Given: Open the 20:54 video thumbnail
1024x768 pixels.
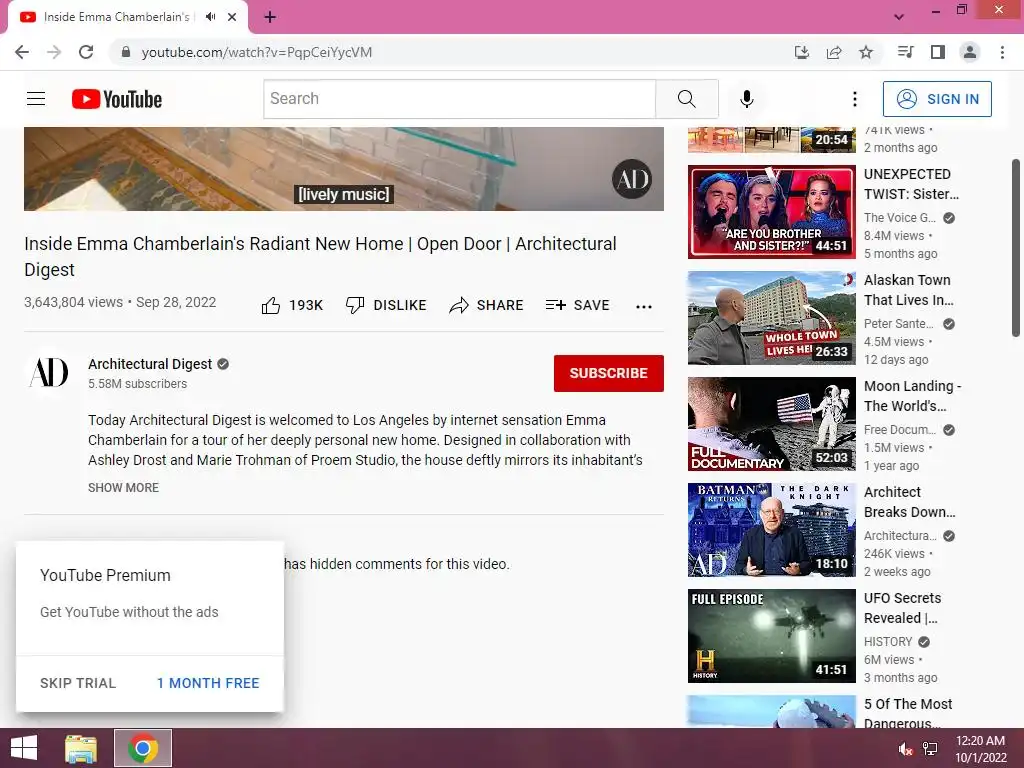Looking at the screenshot, I should click(771, 140).
